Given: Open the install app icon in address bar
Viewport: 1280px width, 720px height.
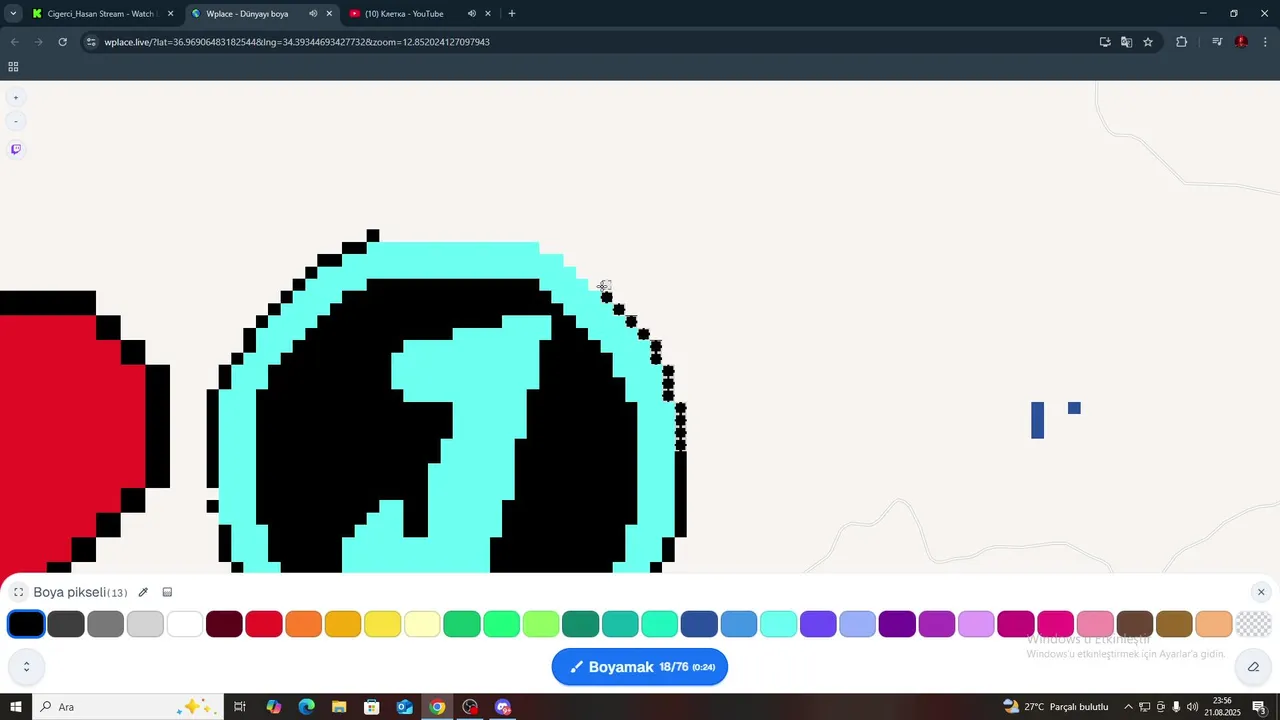Looking at the screenshot, I should tap(1105, 42).
